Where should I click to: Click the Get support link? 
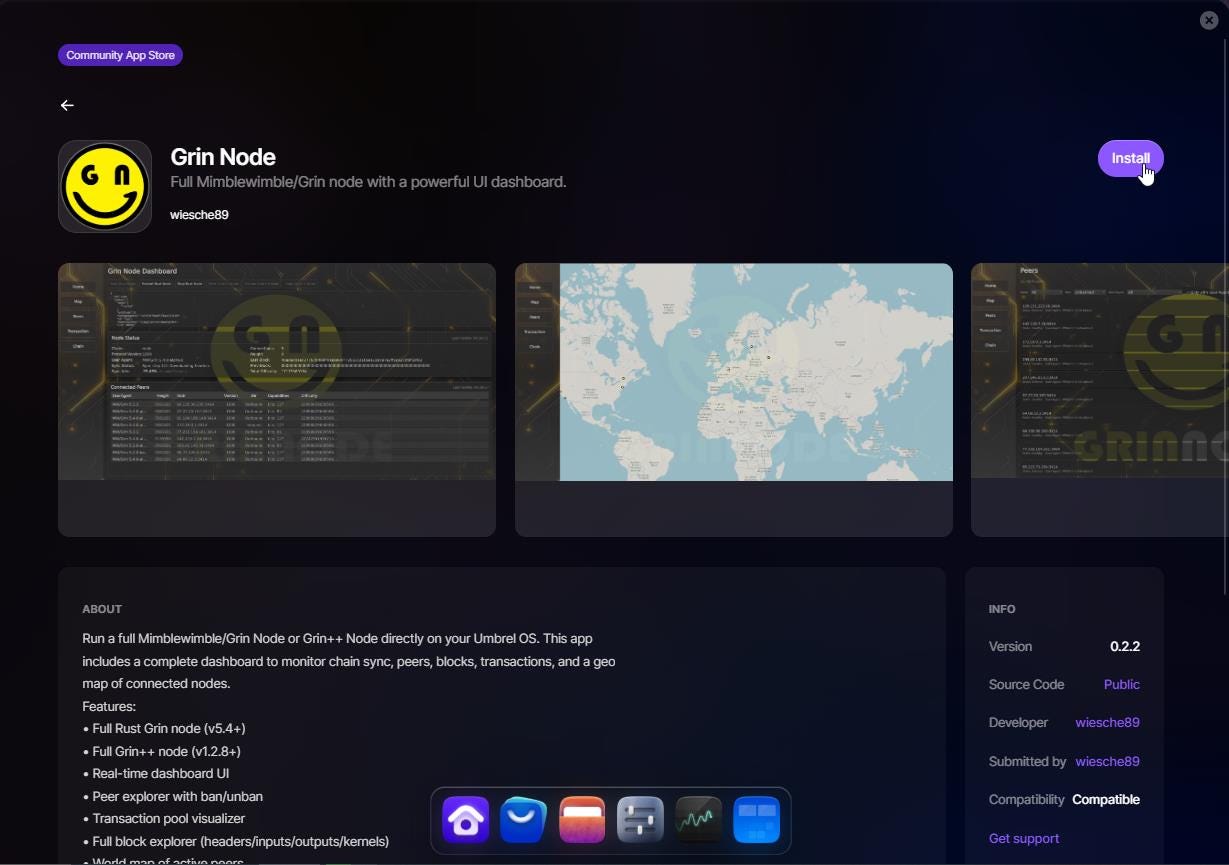[1024, 838]
